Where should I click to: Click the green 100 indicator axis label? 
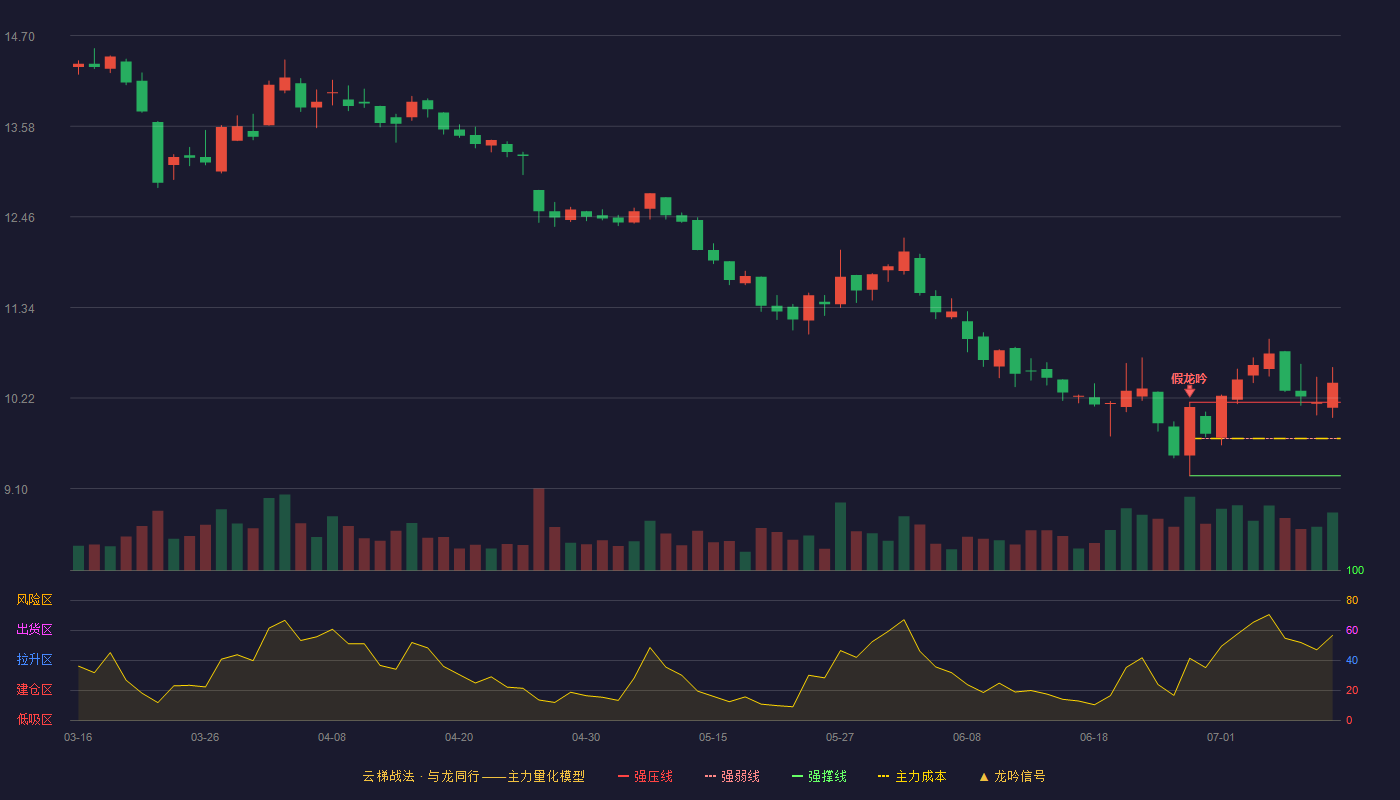(x=1355, y=571)
